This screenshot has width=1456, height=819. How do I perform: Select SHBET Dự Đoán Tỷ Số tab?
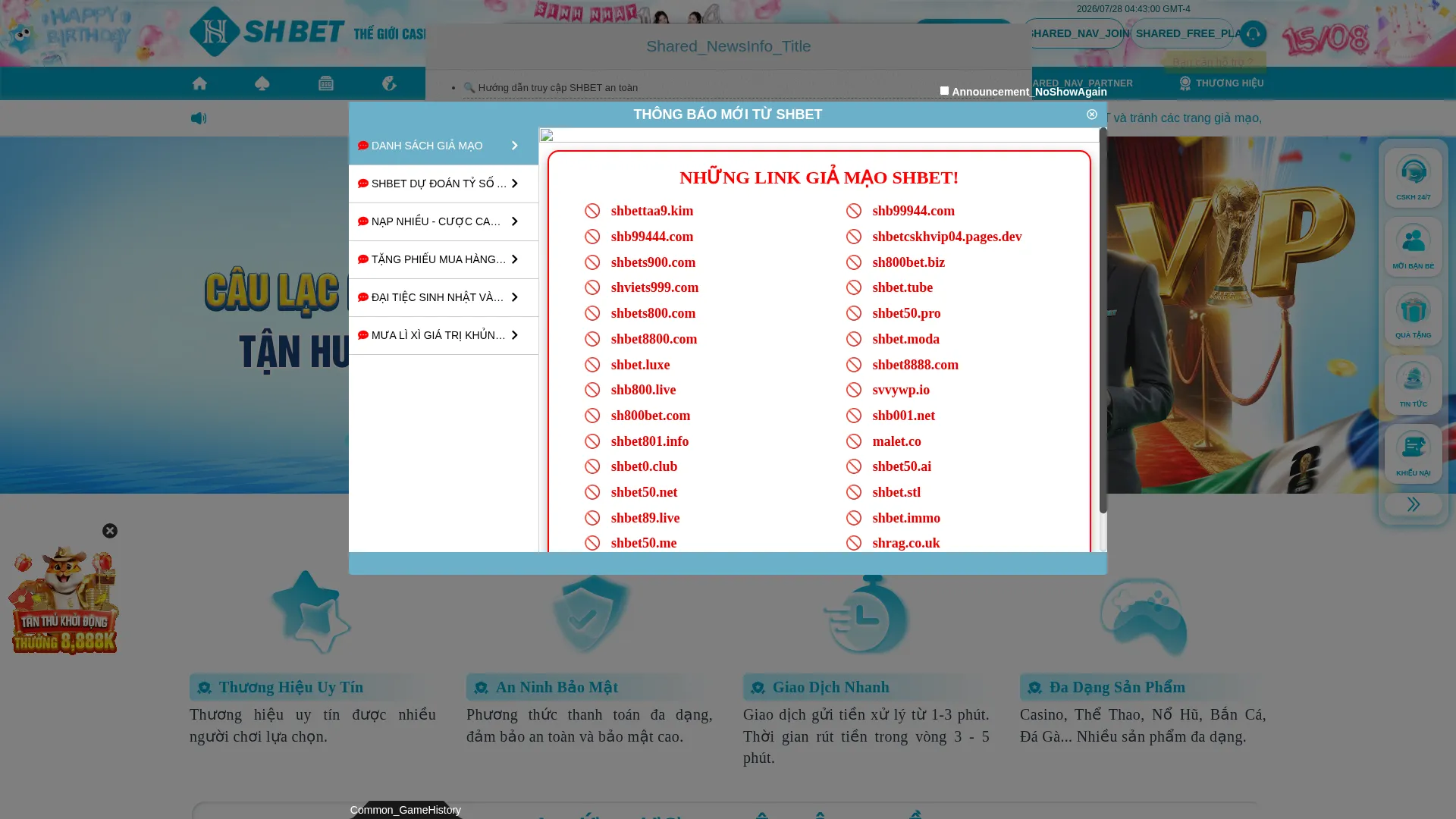(444, 184)
